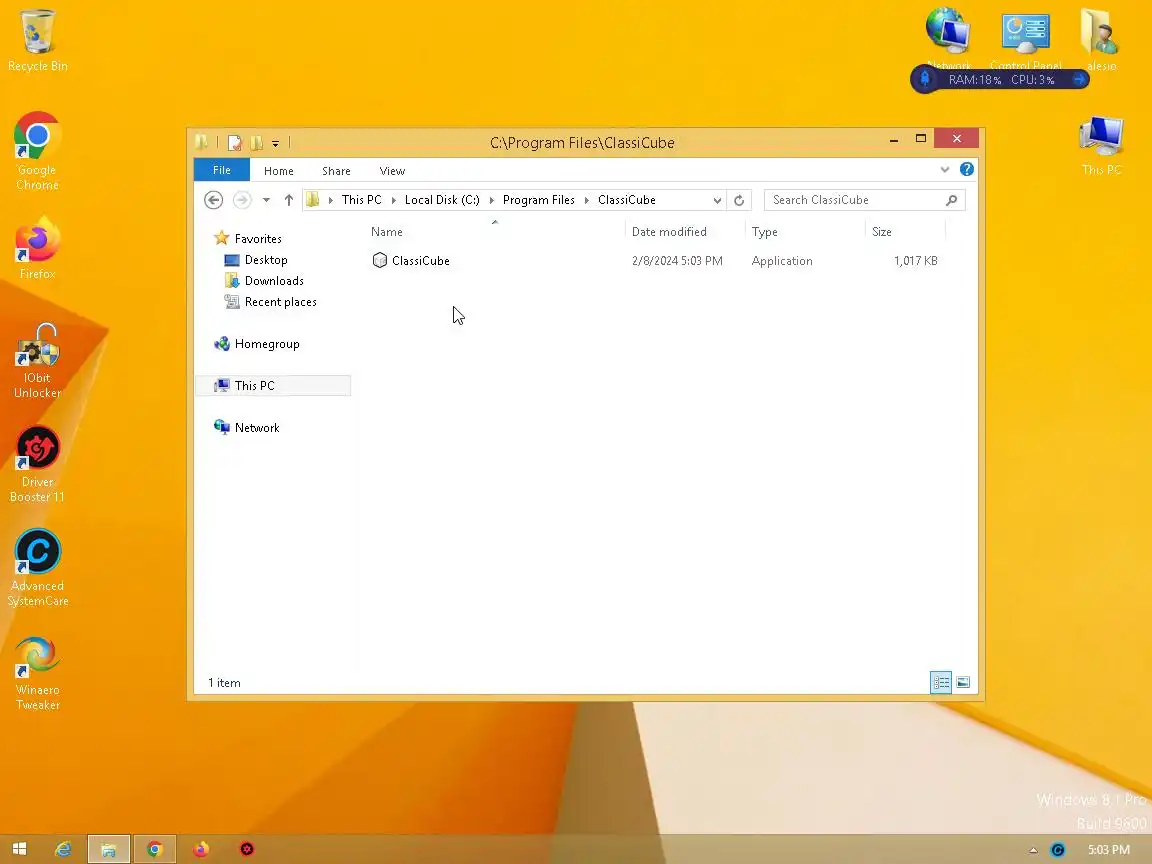Refresh the ClassiCube folder view
The height and width of the screenshot is (864, 1152).
pos(739,200)
